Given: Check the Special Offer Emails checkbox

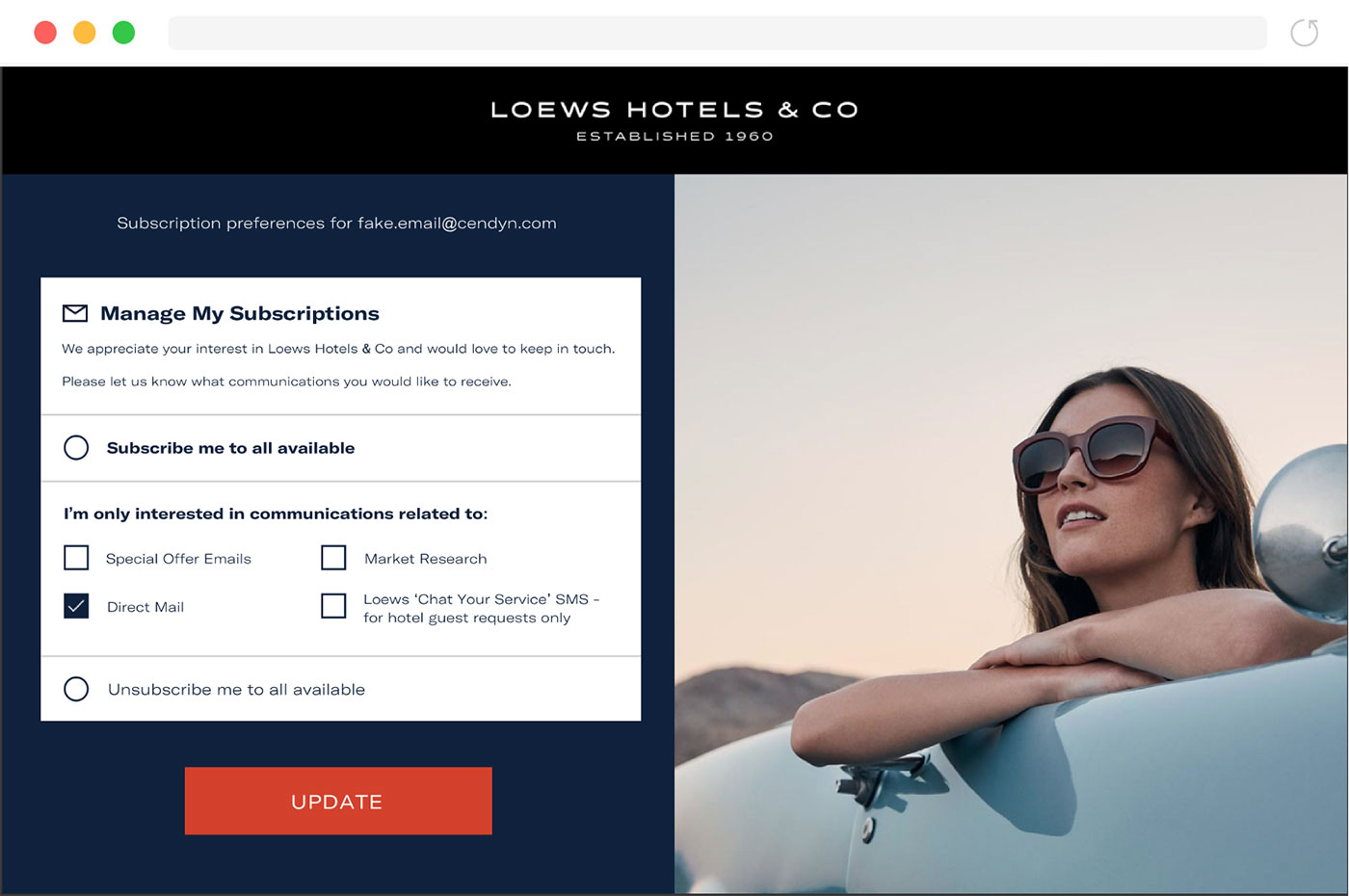Looking at the screenshot, I should (76, 558).
